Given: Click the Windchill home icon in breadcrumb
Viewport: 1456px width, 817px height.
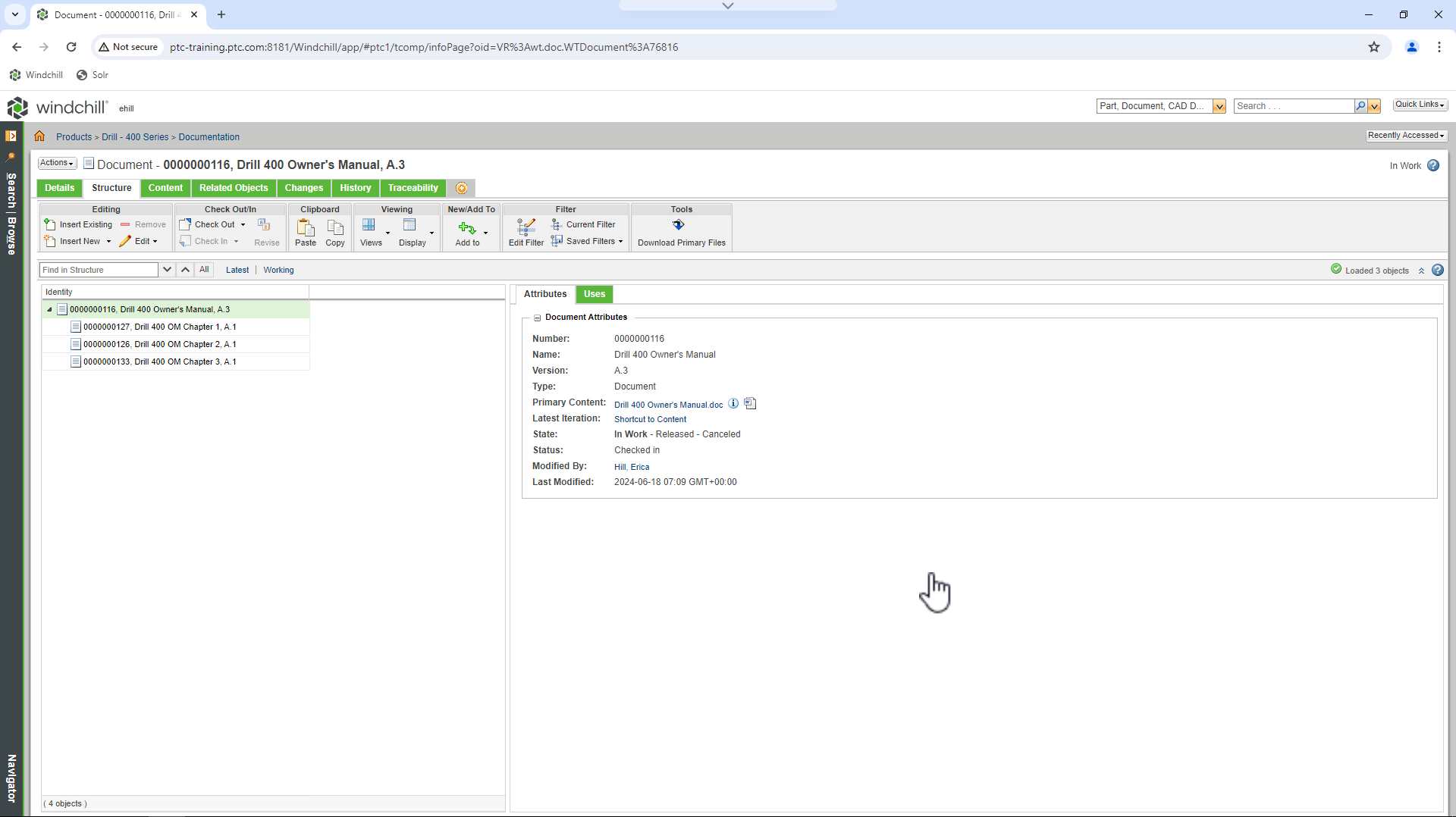Looking at the screenshot, I should (39, 136).
